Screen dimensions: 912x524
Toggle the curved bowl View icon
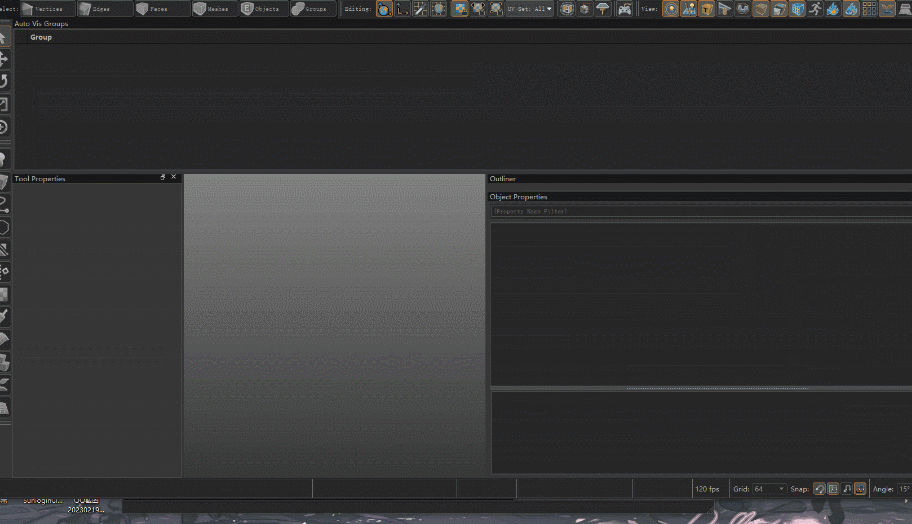click(x=743, y=9)
